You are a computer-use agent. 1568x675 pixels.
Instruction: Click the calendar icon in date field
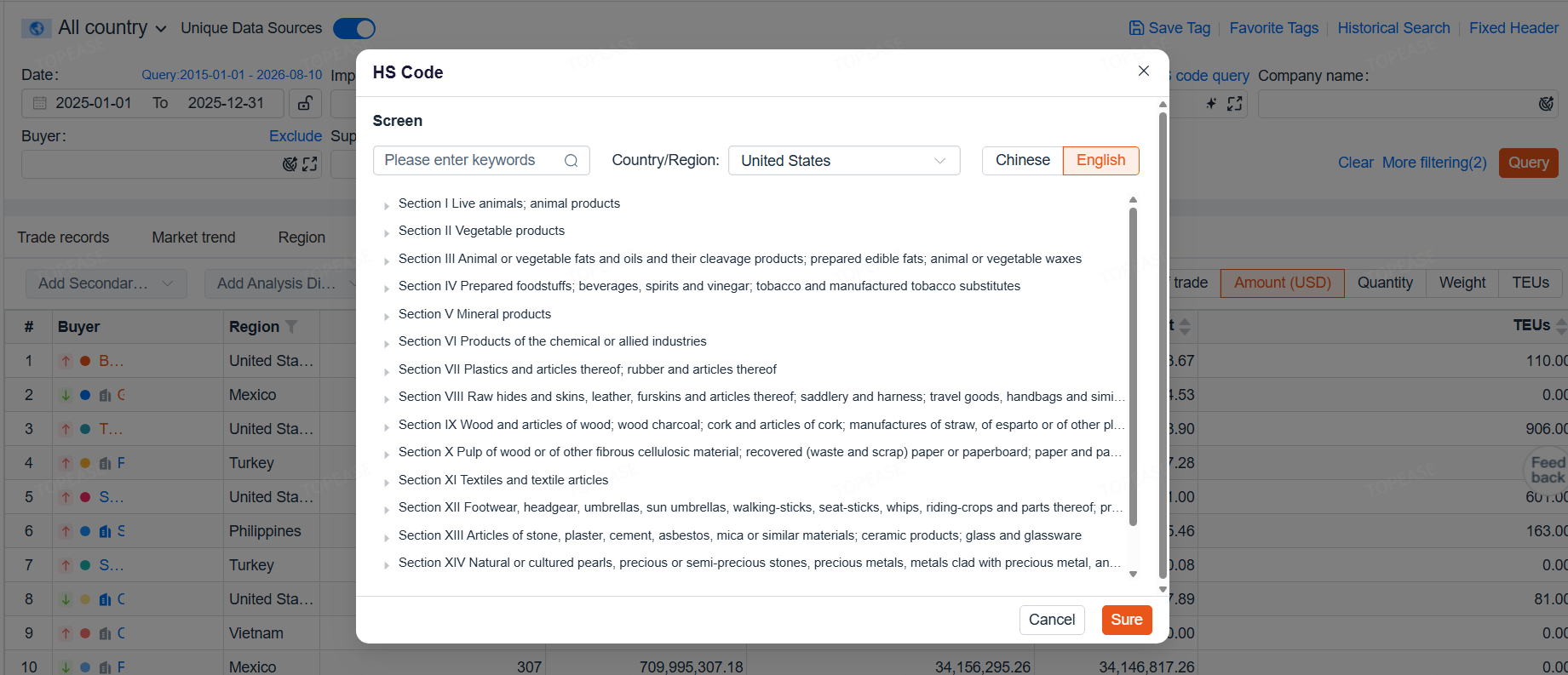coord(40,104)
